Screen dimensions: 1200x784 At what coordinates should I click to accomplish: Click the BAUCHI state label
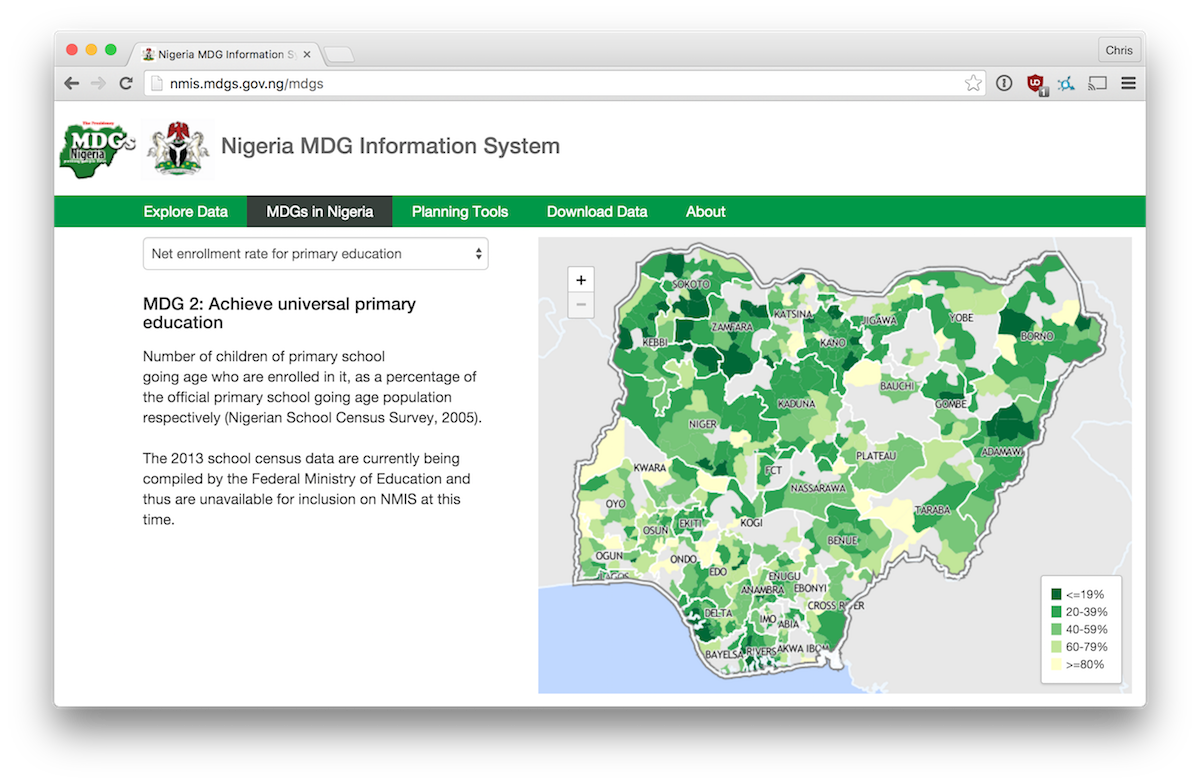pos(898,386)
